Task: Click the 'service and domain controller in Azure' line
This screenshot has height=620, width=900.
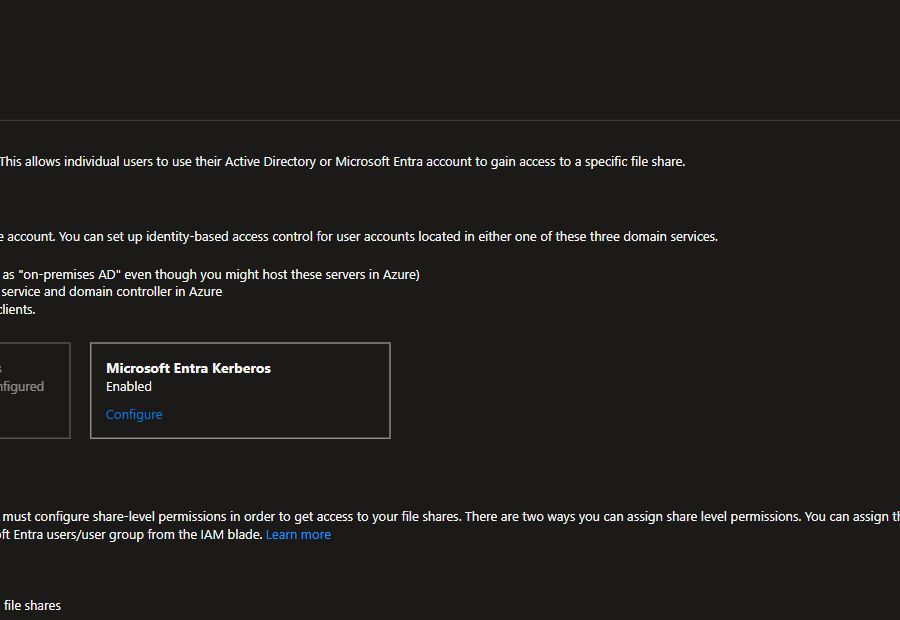Action: (111, 292)
